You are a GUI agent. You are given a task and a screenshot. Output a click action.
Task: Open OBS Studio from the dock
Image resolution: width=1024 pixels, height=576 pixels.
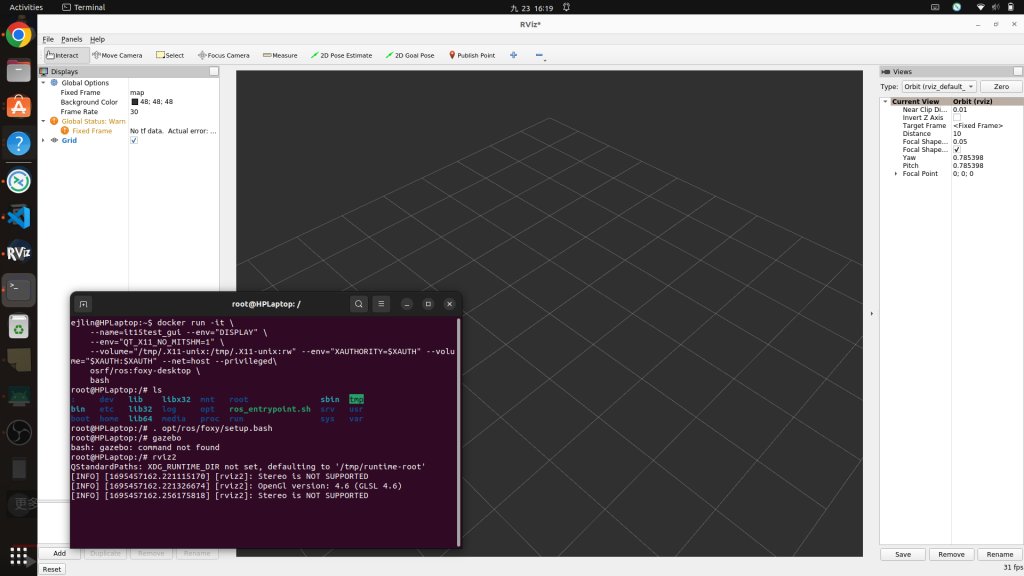pos(18,433)
